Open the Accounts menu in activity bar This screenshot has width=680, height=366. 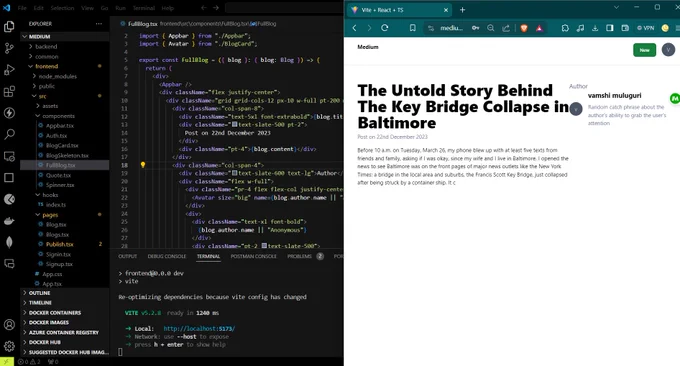pyautogui.click(x=9, y=325)
